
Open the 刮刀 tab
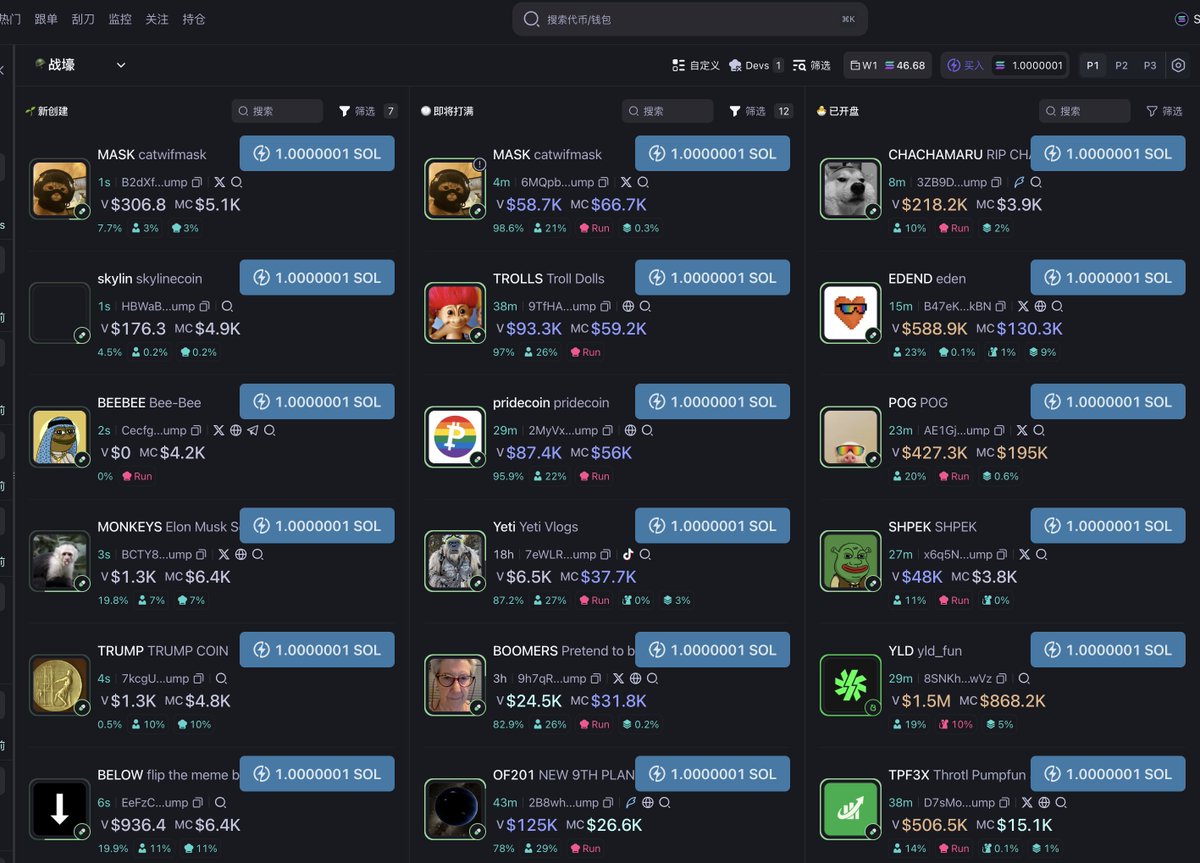[83, 19]
